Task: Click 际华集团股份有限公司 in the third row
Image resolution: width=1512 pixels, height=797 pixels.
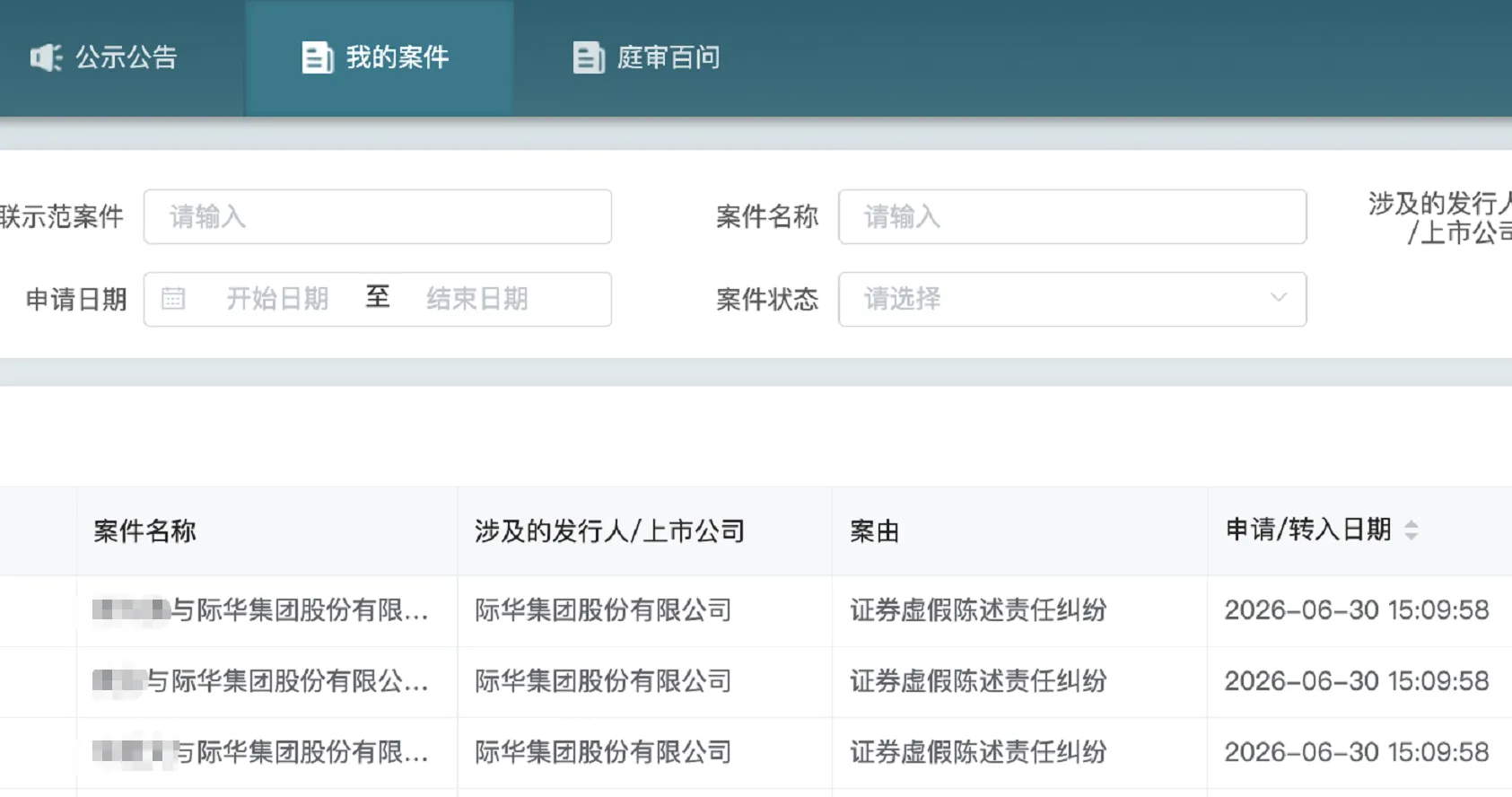Action: pos(604,752)
